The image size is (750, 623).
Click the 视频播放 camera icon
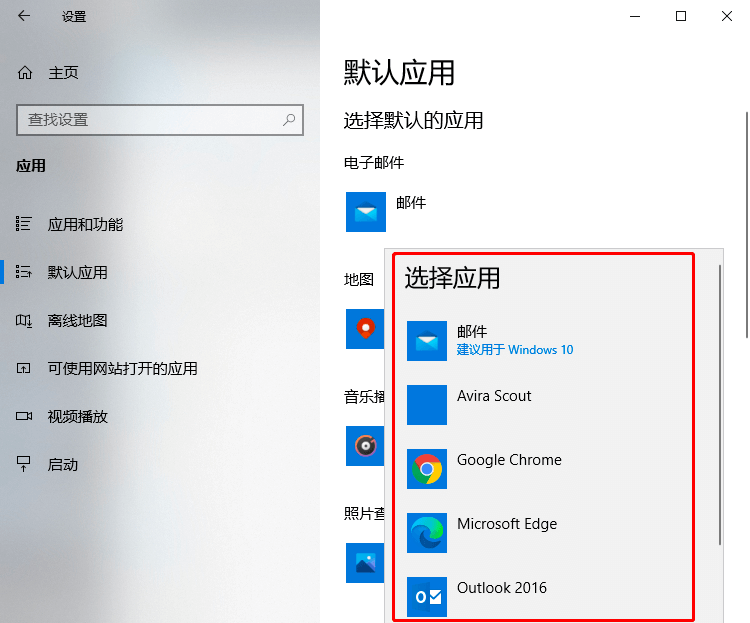[23, 416]
